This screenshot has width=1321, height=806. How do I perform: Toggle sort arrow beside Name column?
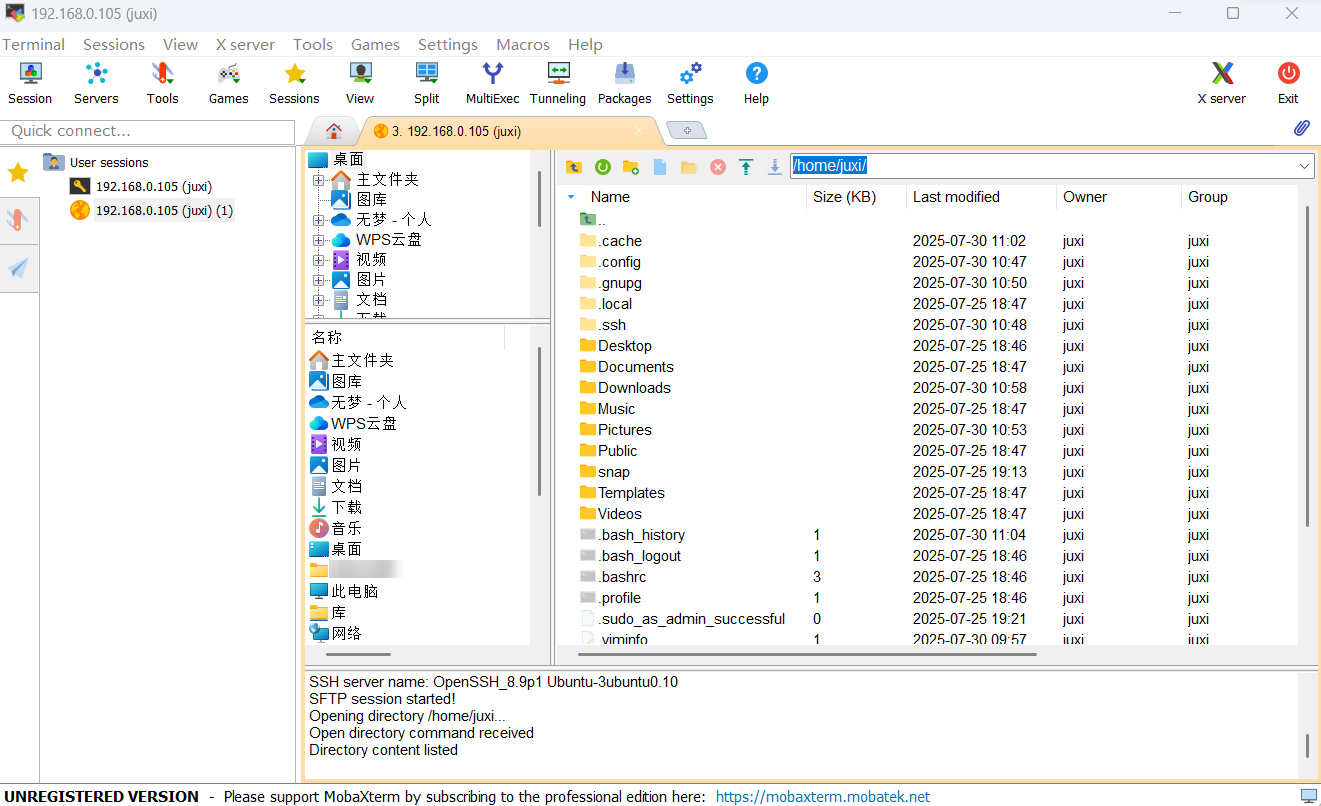[x=571, y=197]
